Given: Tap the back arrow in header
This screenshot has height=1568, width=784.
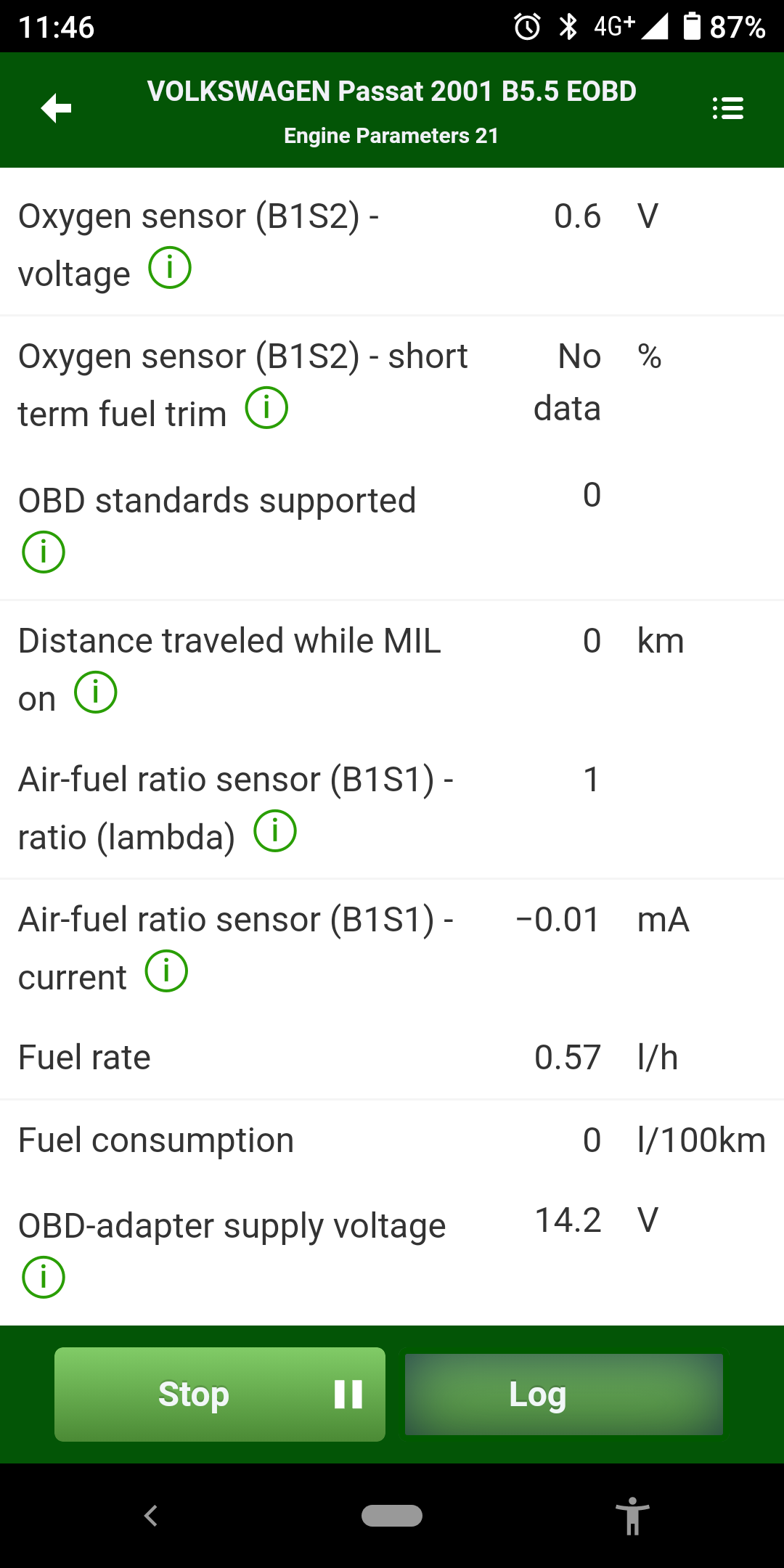Looking at the screenshot, I should click(56, 109).
